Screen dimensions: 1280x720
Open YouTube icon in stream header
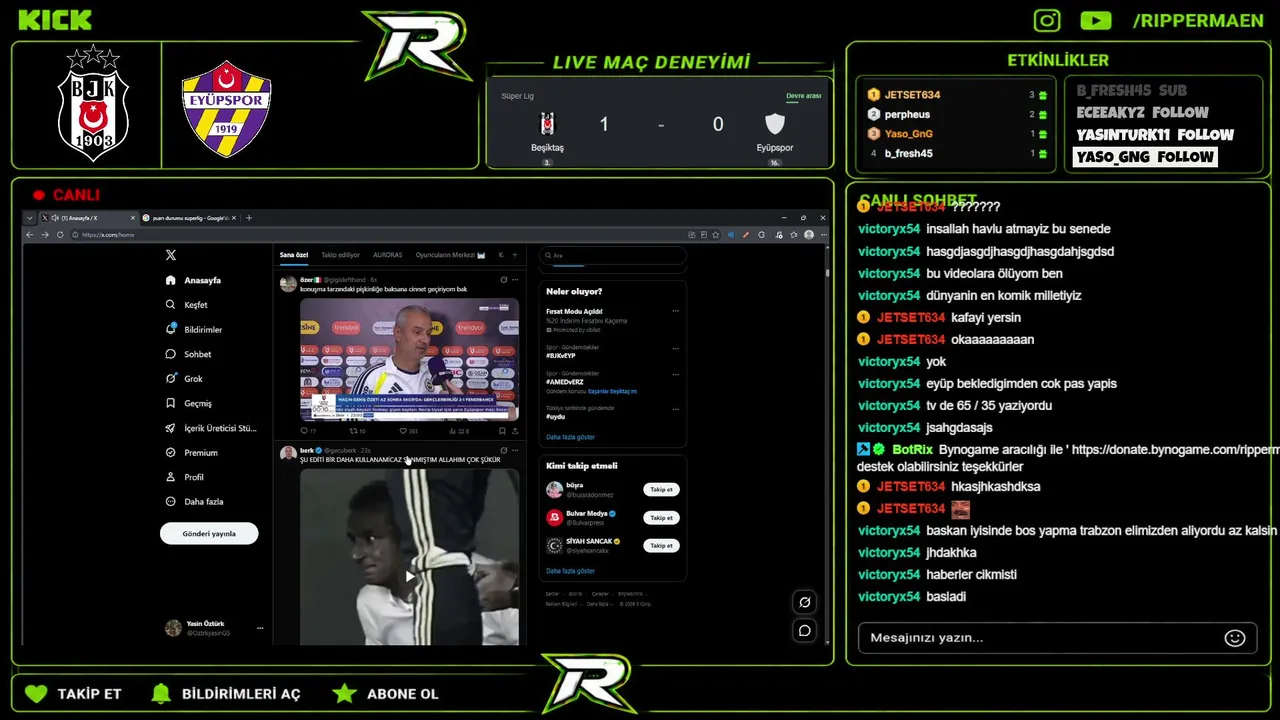[x=1096, y=20]
